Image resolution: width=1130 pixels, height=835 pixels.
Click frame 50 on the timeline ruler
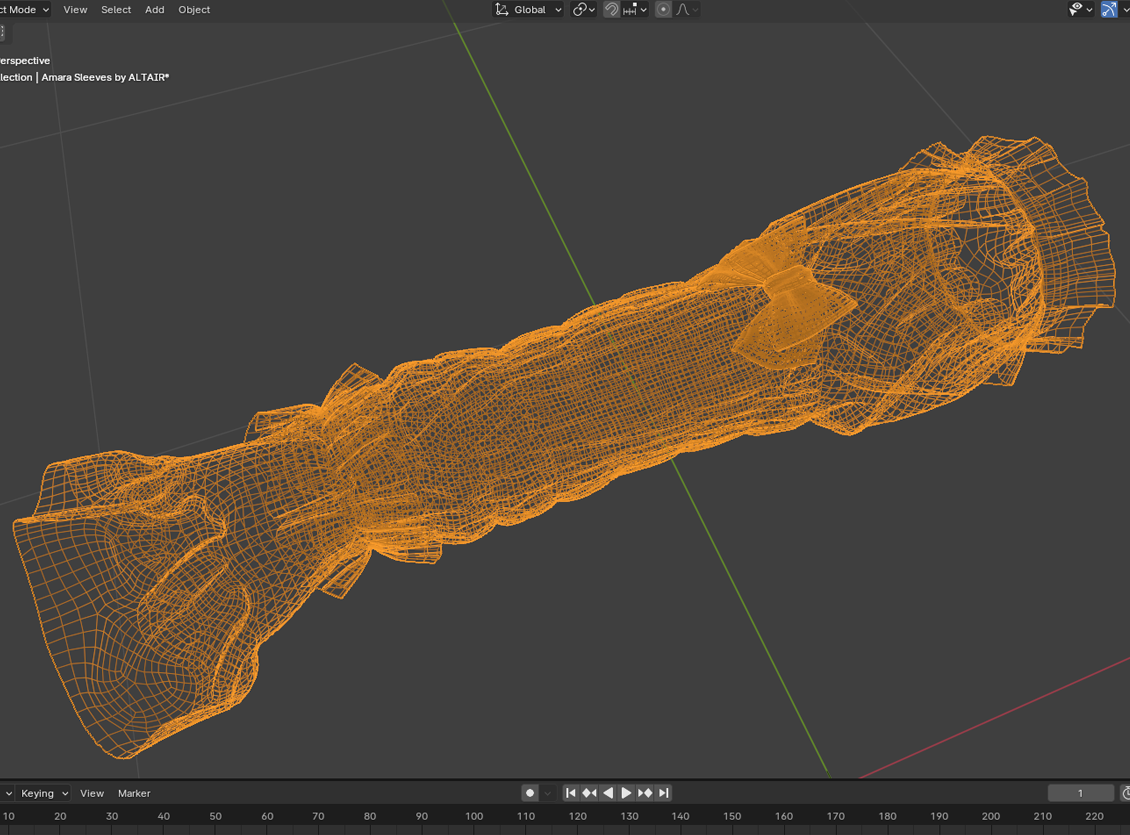(215, 816)
